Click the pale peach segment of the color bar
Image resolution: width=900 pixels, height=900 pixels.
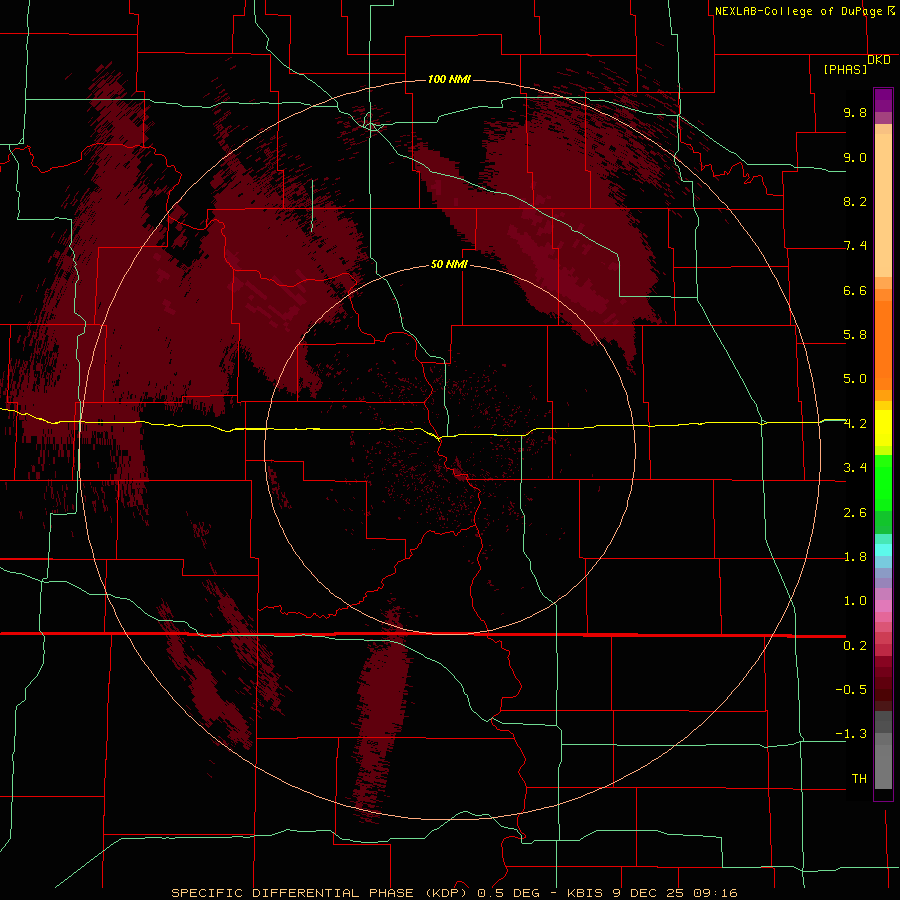tap(883, 205)
